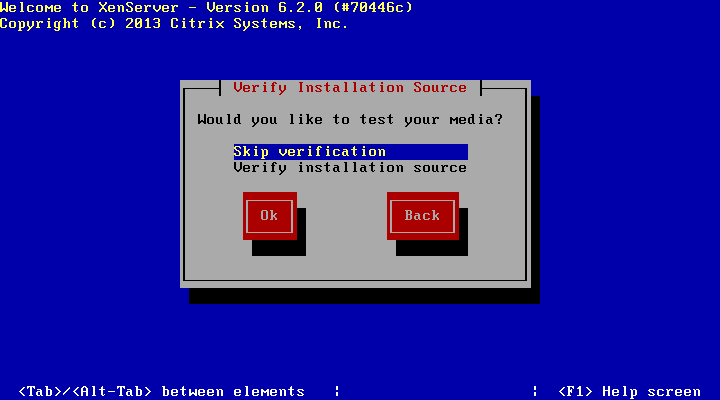
Task: Click the right footer separator near F1
Action: point(535,391)
